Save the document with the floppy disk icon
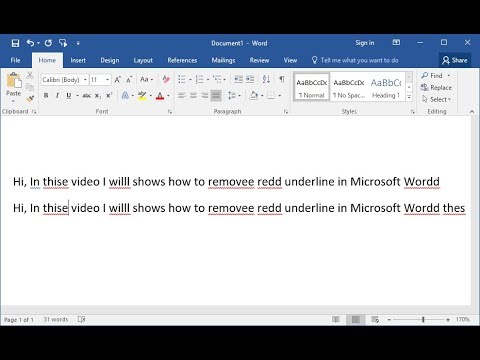Image resolution: width=480 pixels, height=360 pixels. (x=15, y=43)
